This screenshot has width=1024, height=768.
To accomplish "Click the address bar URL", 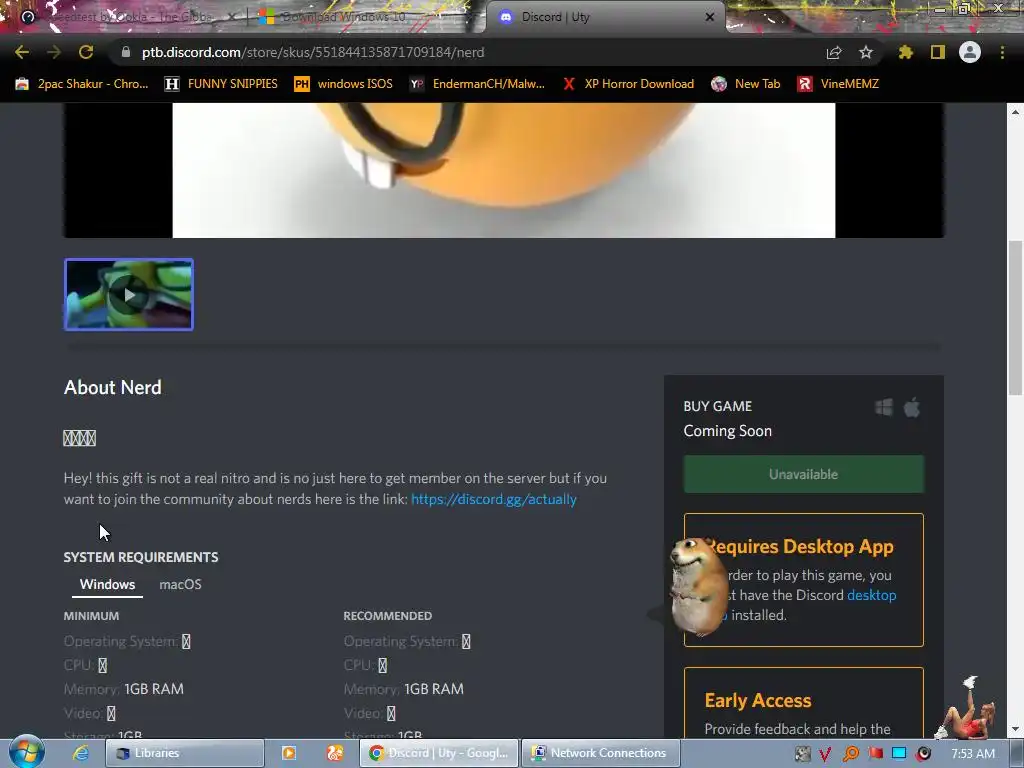I will [313, 52].
